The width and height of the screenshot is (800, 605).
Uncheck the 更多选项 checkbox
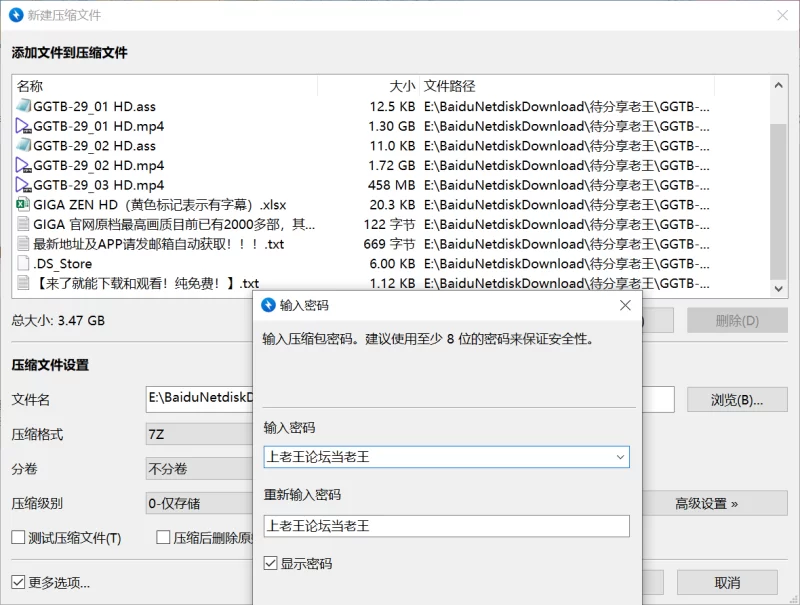coord(18,582)
